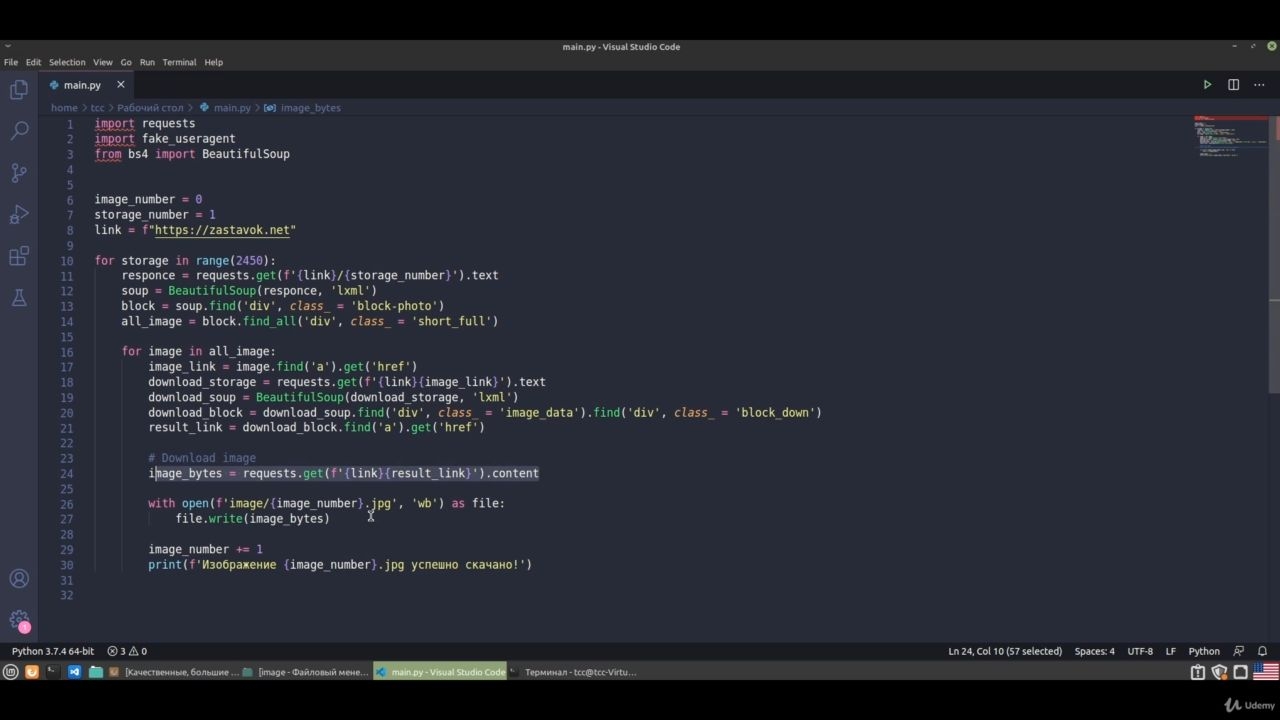Open the Accounts icon in activity bar
The height and width of the screenshot is (720, 1280).
19,579
